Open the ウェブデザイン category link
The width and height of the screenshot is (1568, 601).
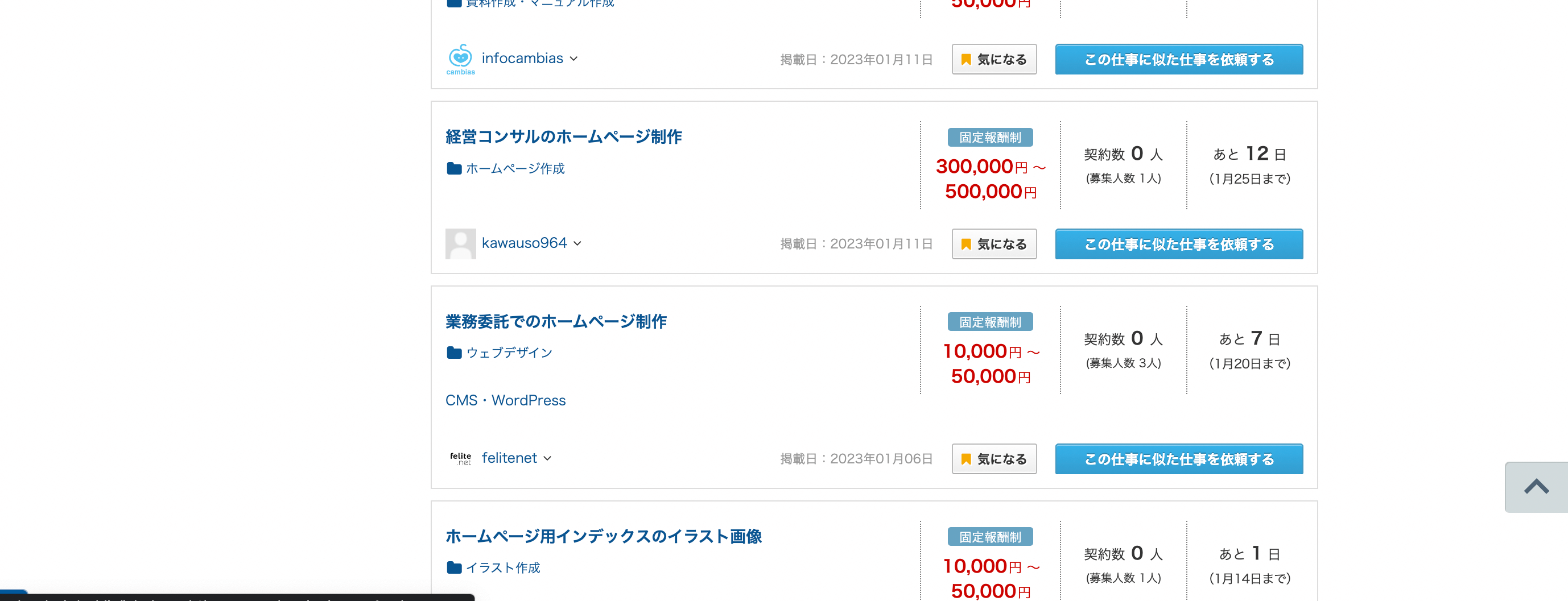(509, 353)
